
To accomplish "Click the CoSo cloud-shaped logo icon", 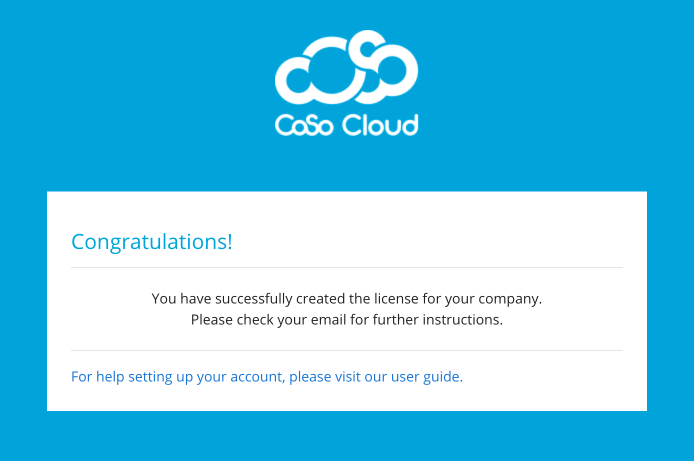I will tap(346, 68).
